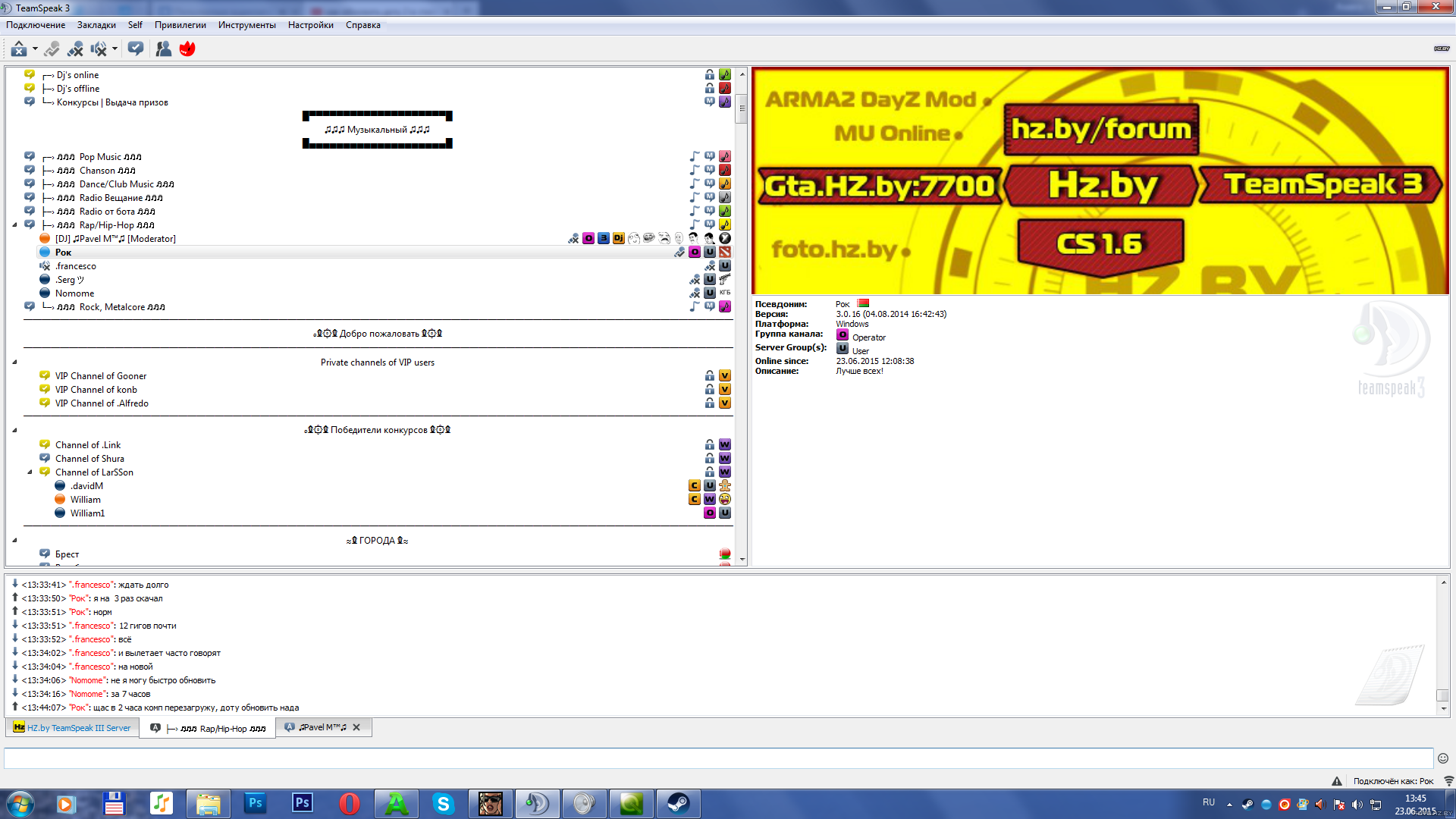Open the away status dropdown arrow
Screen dimensions: 1456x819
(35, 49)
